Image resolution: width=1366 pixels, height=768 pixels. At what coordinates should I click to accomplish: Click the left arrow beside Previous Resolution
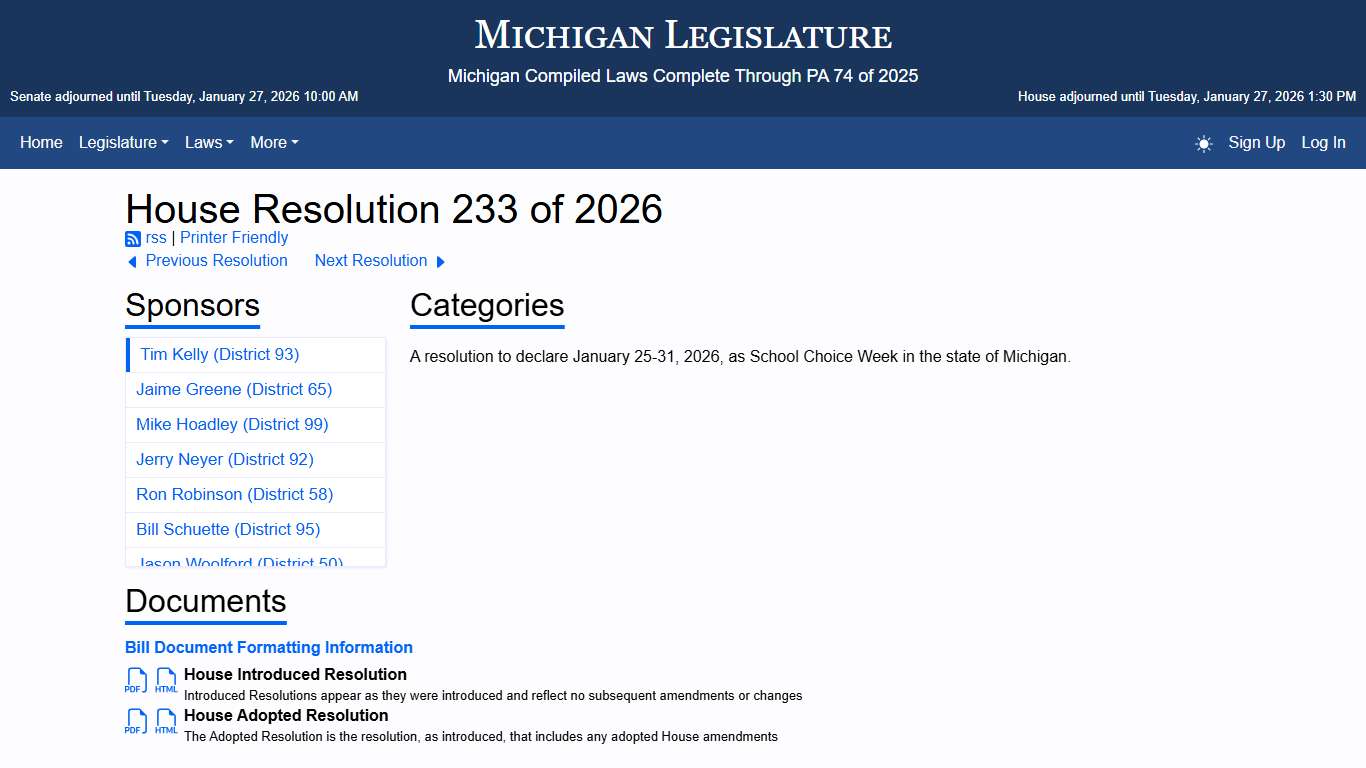[132, 261]
